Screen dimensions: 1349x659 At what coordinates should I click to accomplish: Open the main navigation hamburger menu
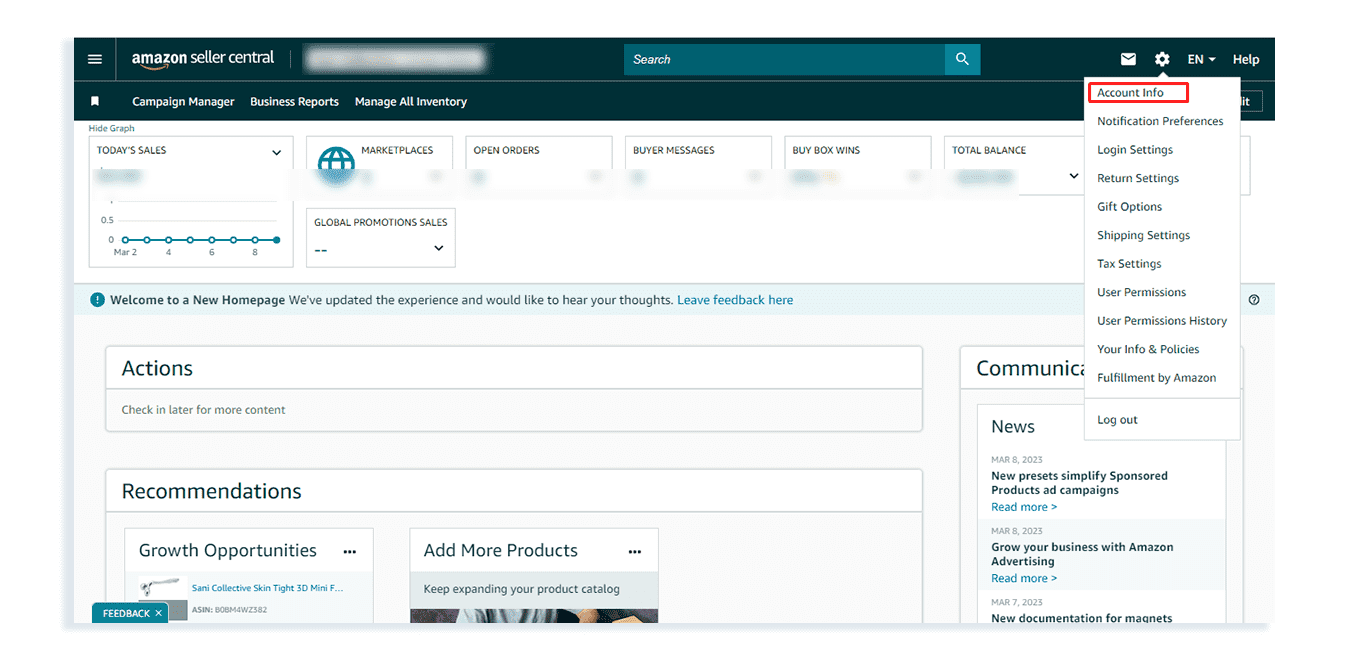94,58
